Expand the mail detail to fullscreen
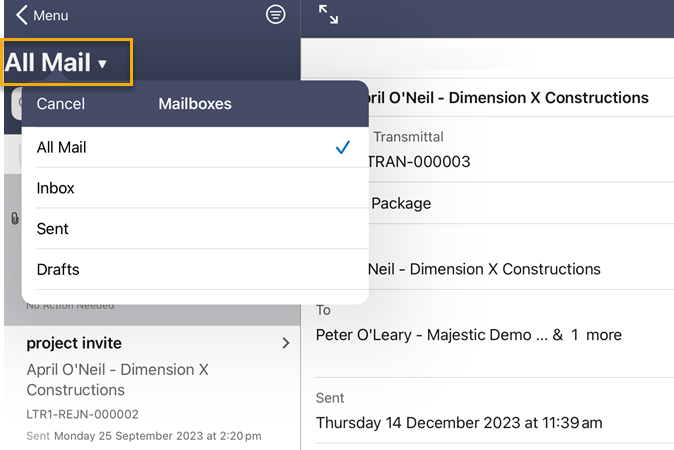The width and height of the screenshot is (674, 450). point(328,14)
